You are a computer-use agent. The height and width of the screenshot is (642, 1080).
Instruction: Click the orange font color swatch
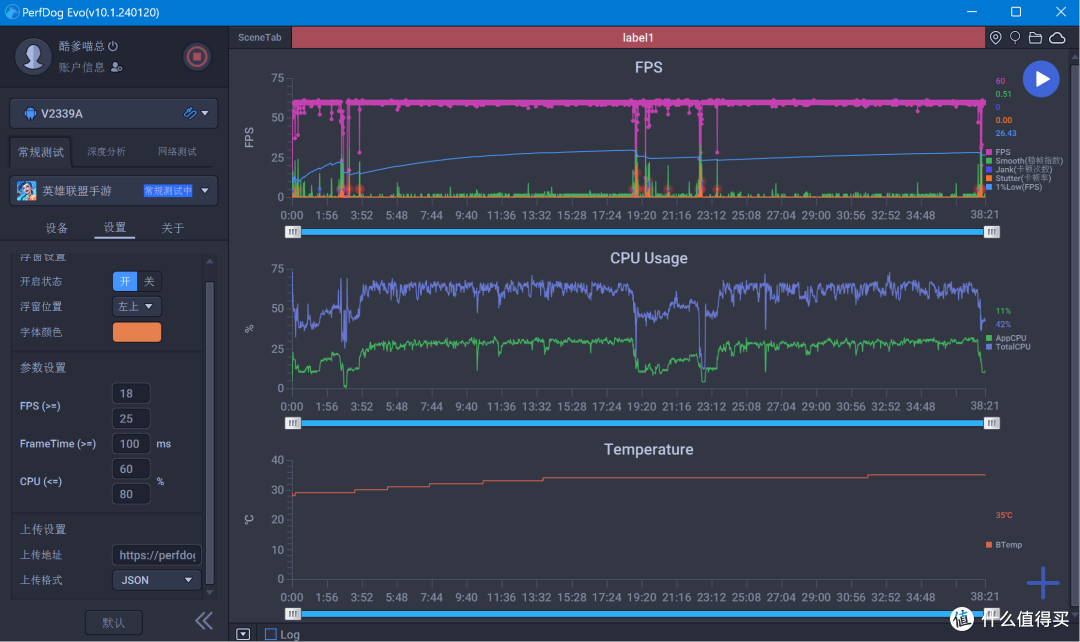coord(137,332)
